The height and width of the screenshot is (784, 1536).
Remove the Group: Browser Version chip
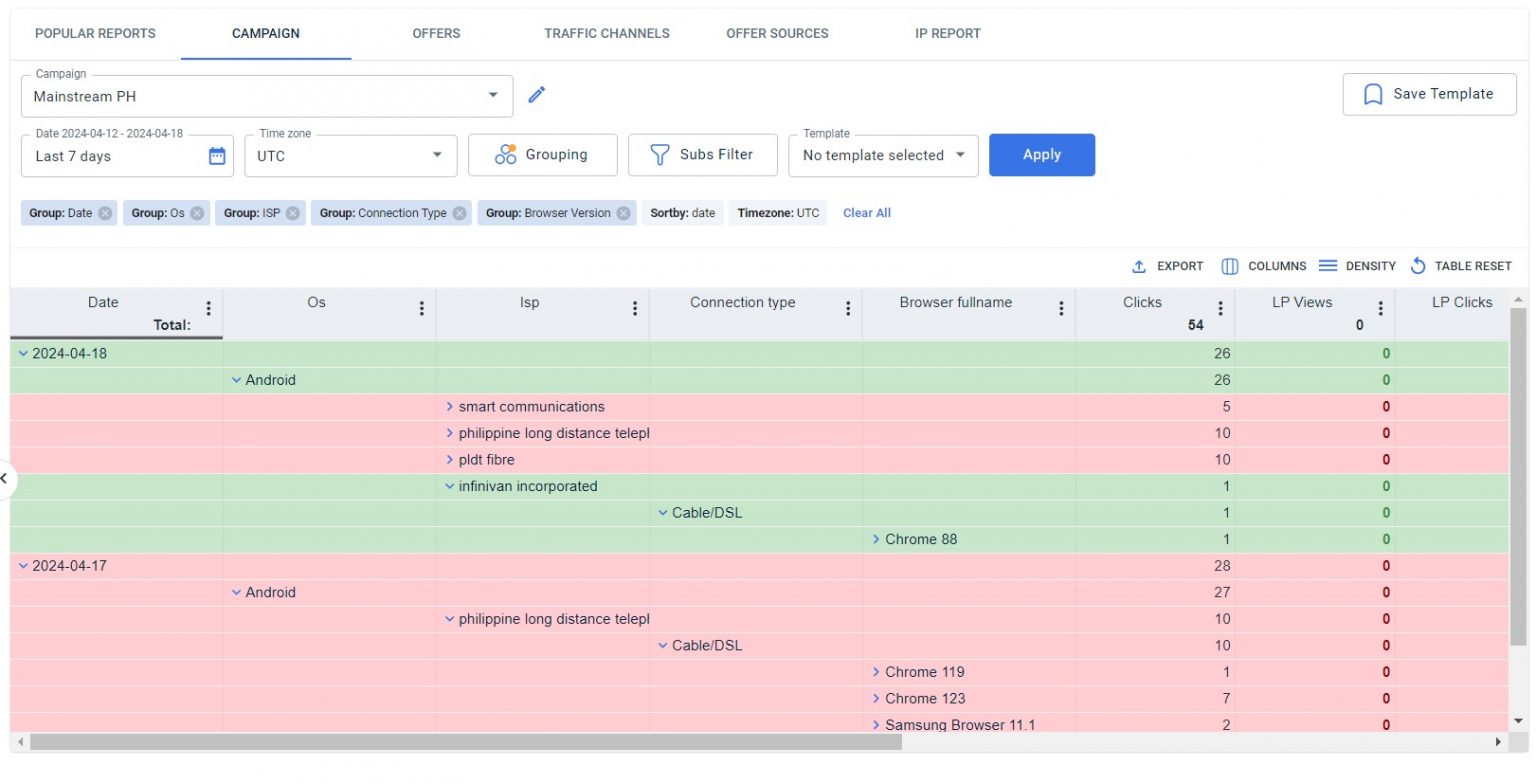[623, 212]
